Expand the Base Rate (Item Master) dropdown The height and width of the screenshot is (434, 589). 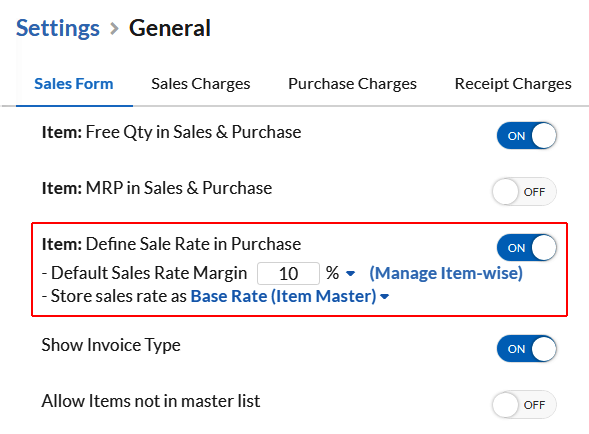point(290,296)
